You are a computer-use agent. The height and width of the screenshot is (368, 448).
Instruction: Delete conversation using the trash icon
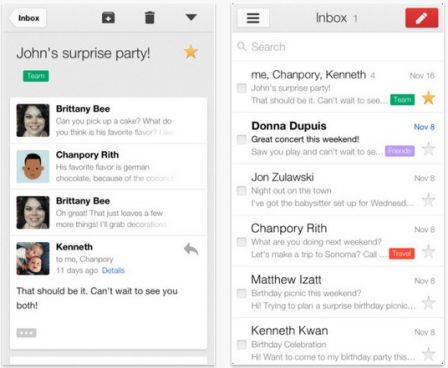(x=150, y=17)
